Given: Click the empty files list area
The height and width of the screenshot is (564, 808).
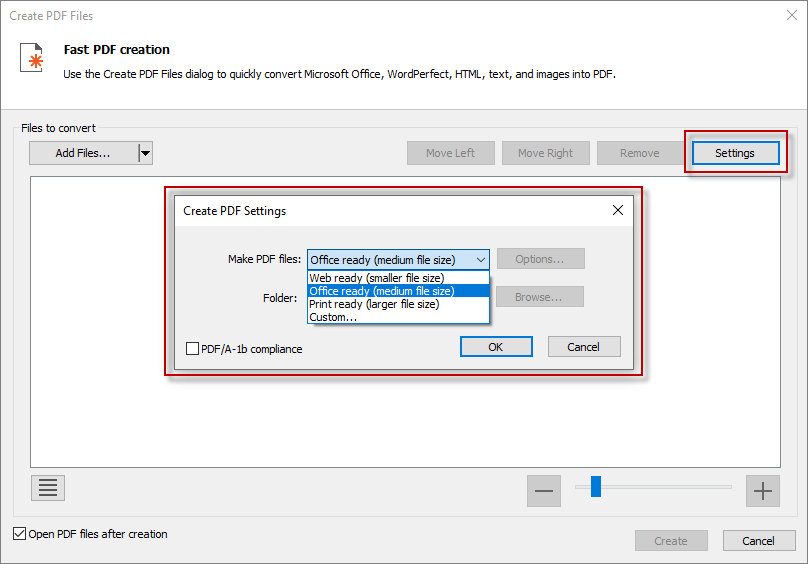Looking at the screenshot, I should [x=100, y=400].
